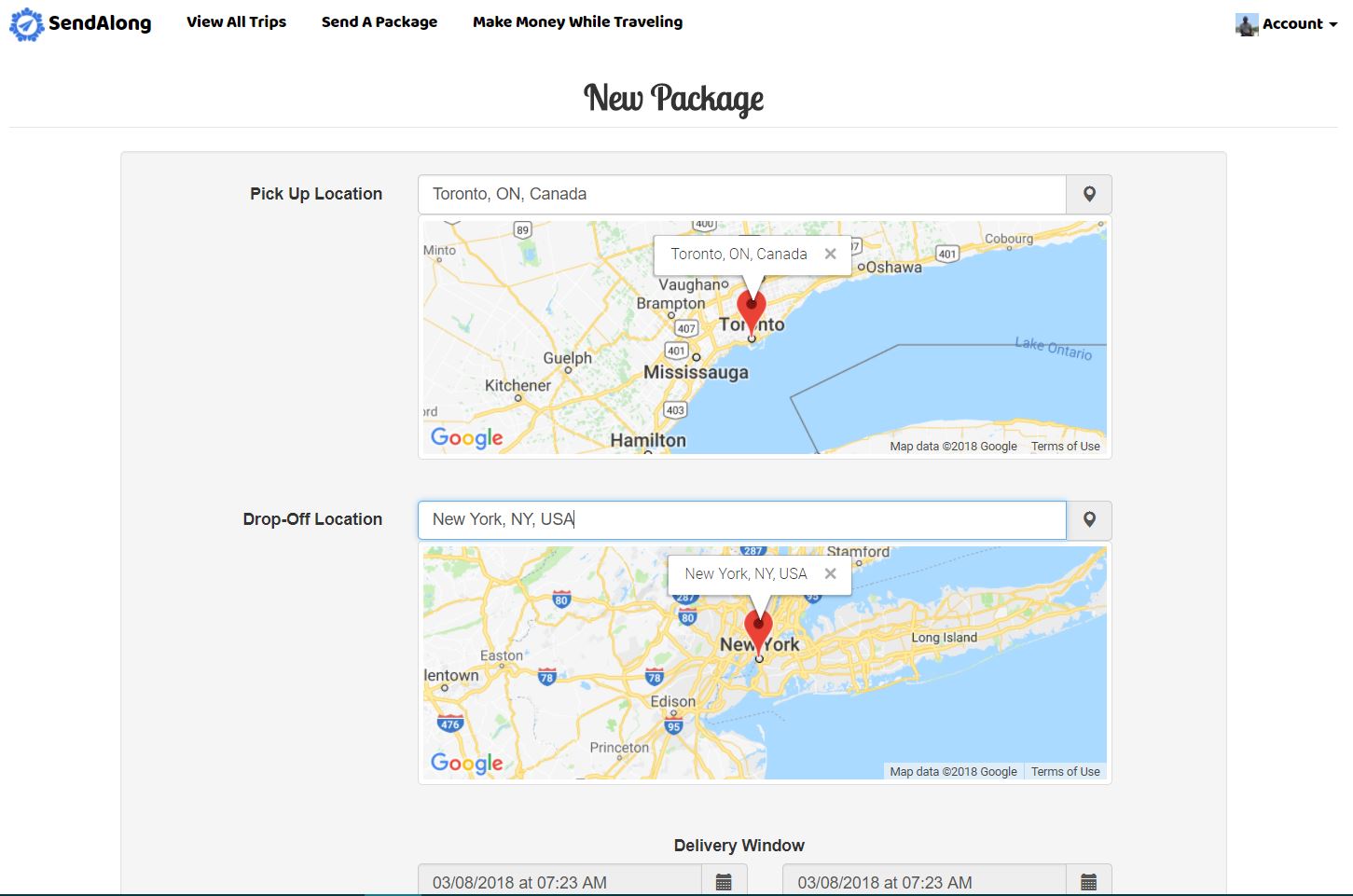Click the Delivery Window heading
1353x896 pixels.
pyautogui.click(x=739, y=846)
